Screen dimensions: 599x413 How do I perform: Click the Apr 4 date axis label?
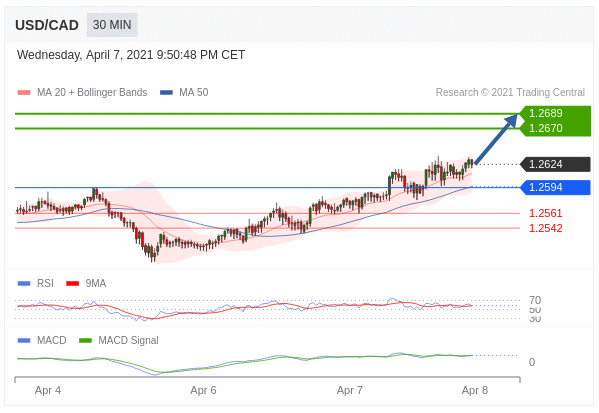tap(48, 390)
